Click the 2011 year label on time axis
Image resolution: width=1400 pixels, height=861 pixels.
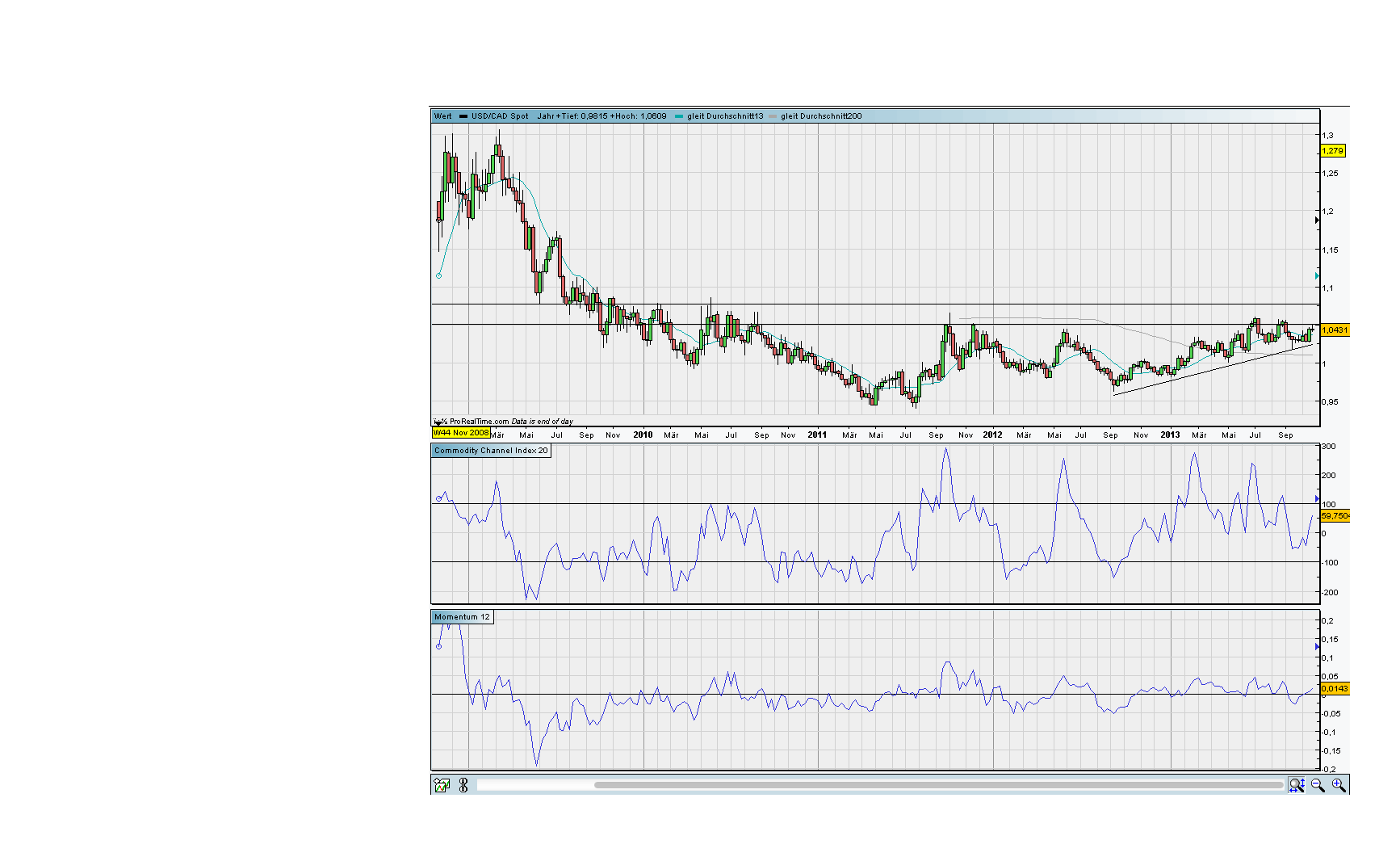click(817, 435)
